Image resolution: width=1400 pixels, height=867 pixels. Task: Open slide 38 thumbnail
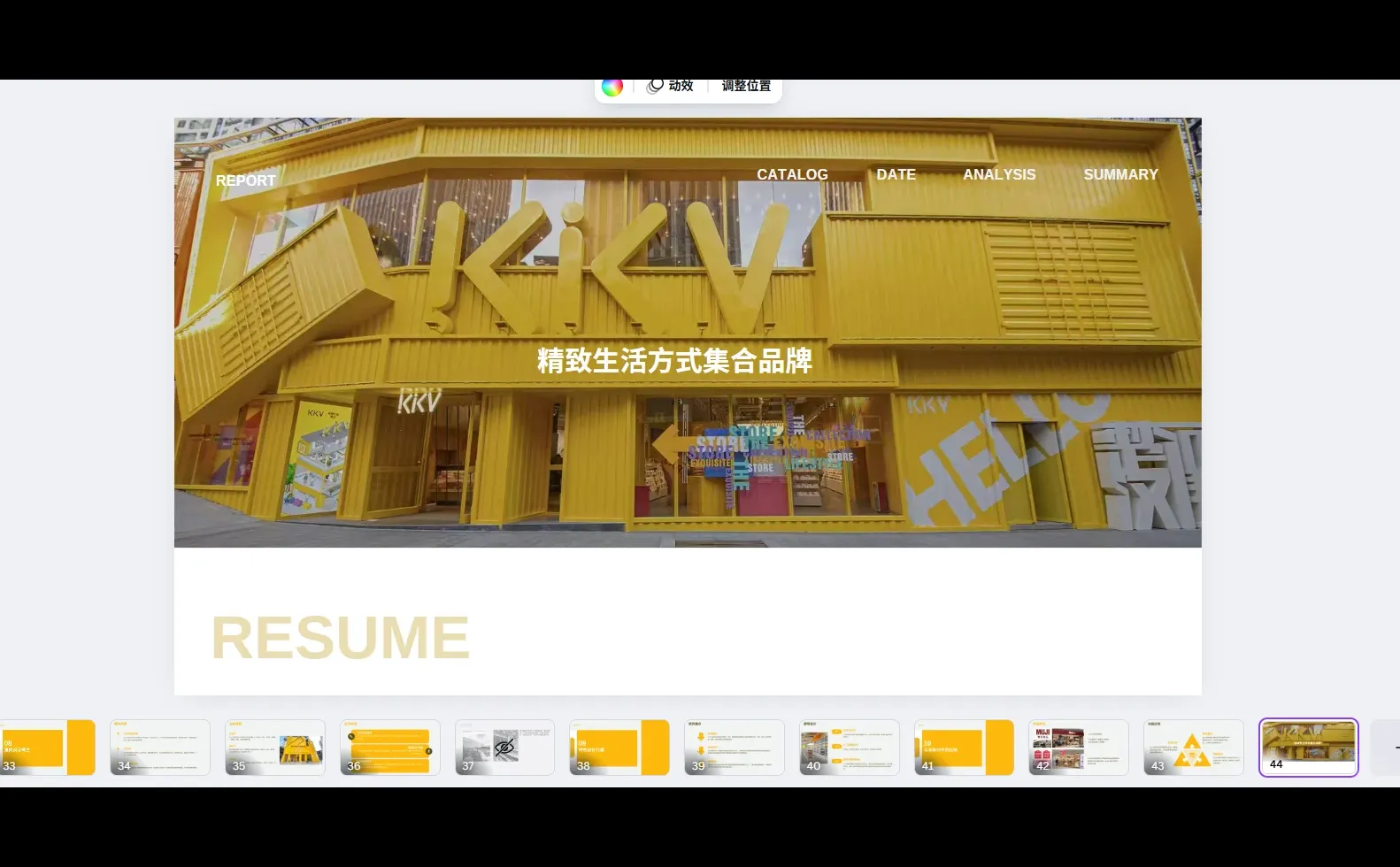pyautogui.click(x=619, y=748)
